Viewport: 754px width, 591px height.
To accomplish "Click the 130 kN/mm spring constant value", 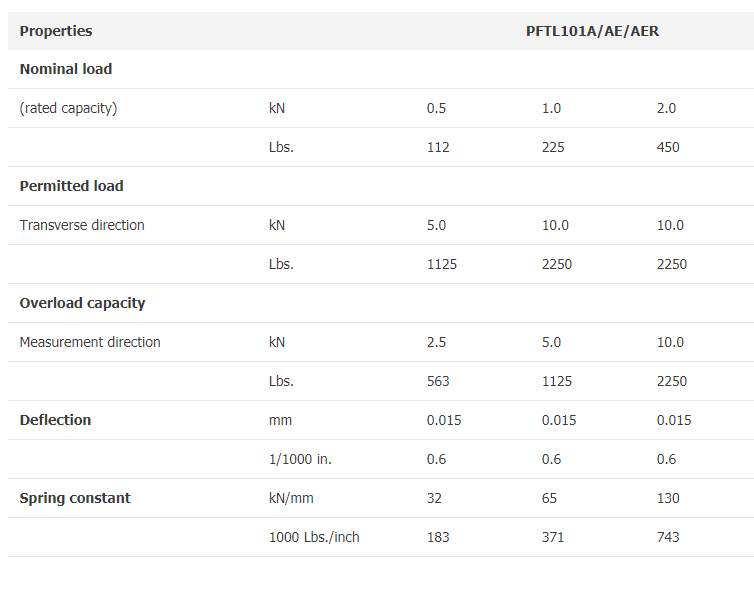I will (668, 498).
